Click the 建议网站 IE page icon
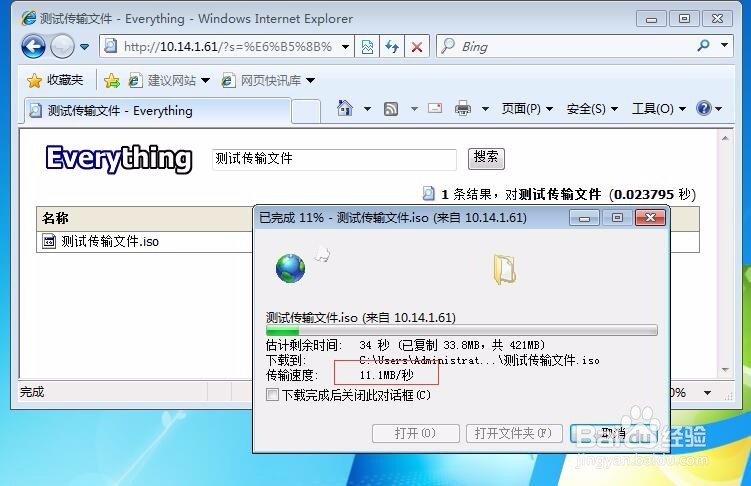 point(136,80)
